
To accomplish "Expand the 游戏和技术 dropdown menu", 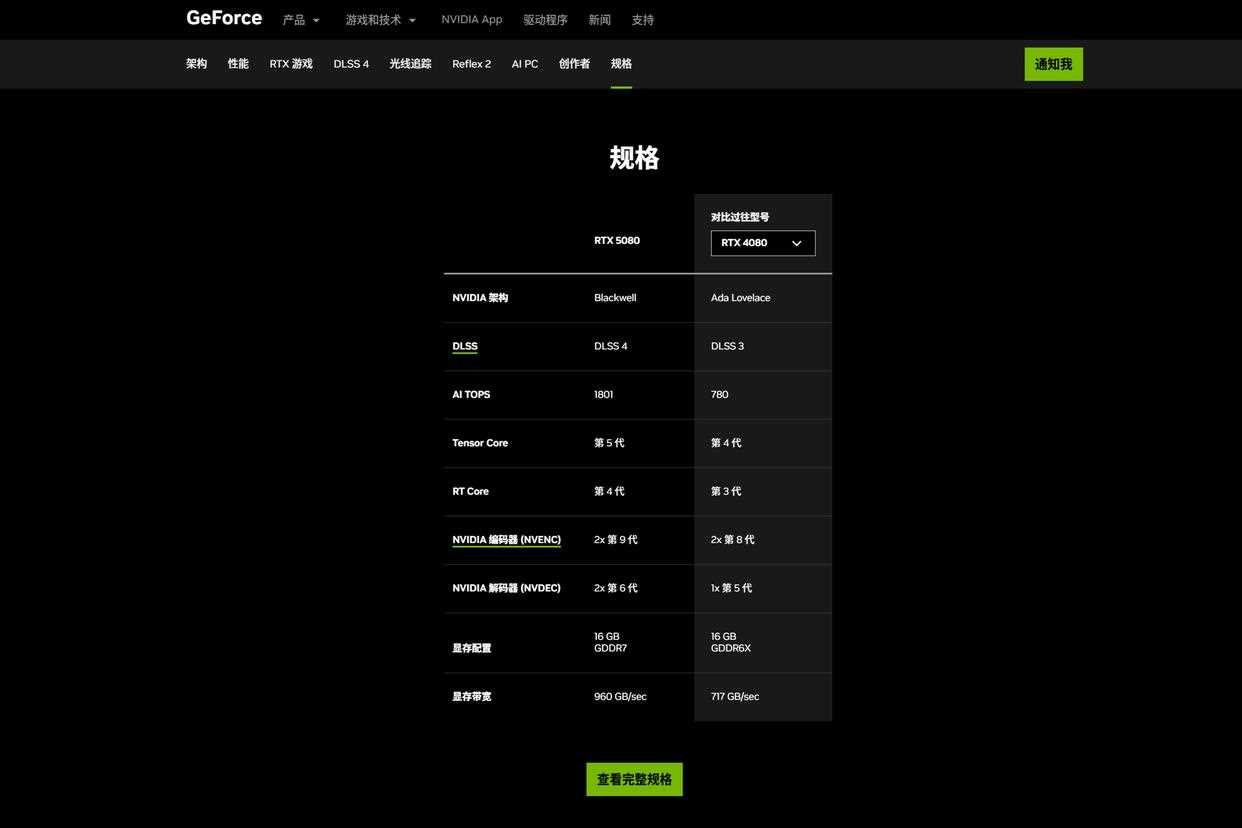I will [x=380, y=20].
